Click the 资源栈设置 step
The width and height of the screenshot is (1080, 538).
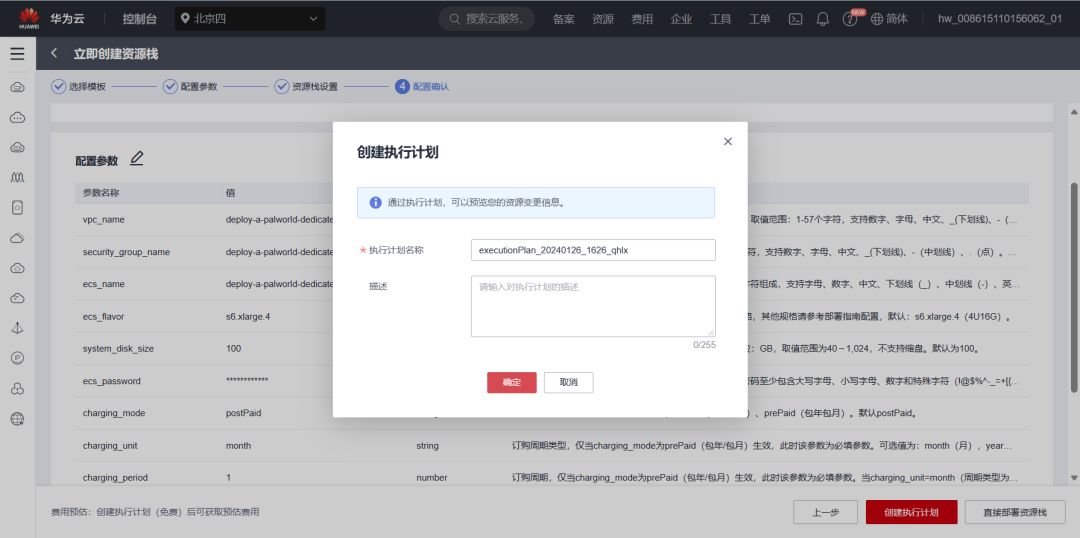[x=307, y=87]
